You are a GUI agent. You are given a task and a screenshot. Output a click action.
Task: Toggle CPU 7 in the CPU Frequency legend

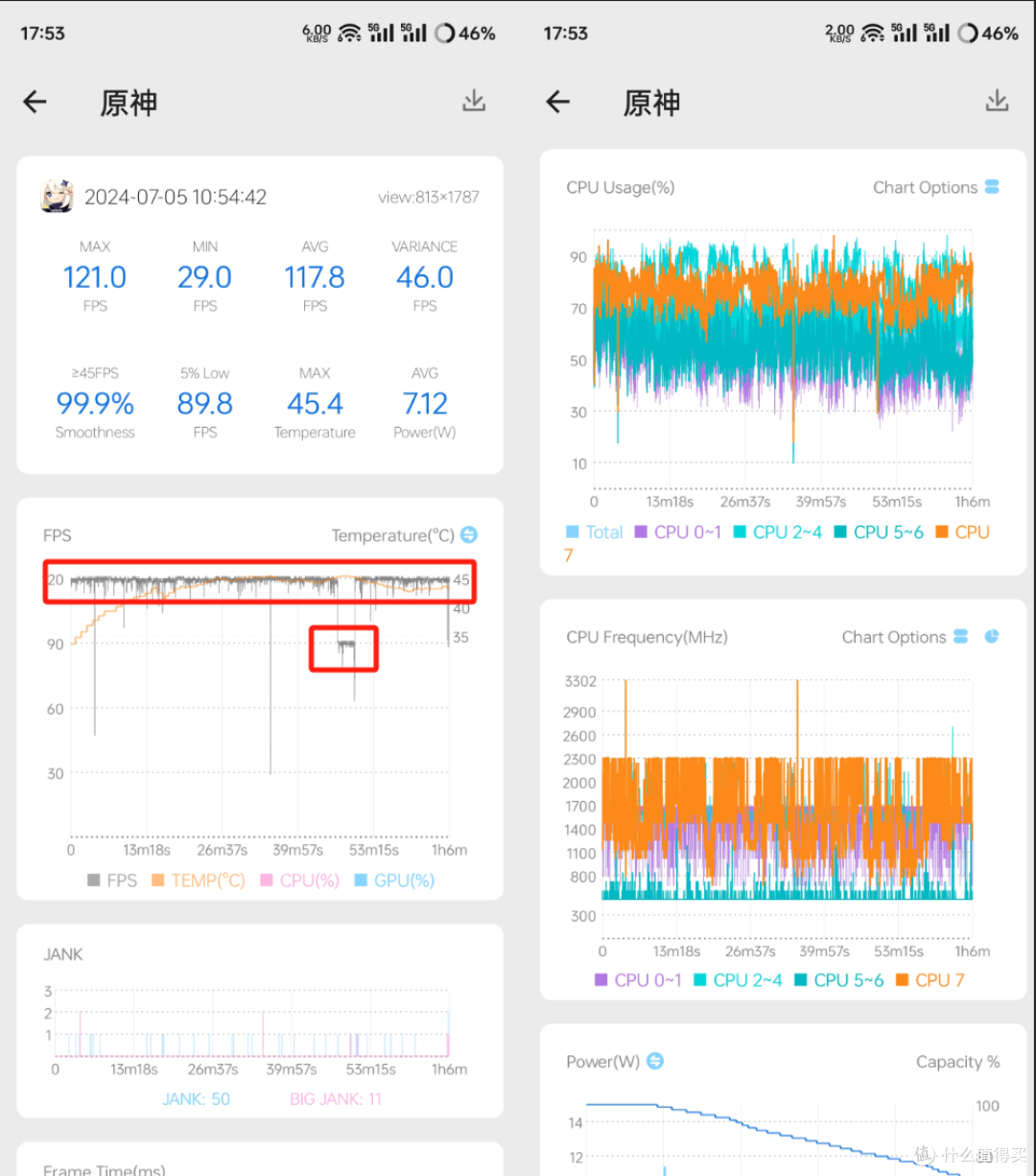930,980
